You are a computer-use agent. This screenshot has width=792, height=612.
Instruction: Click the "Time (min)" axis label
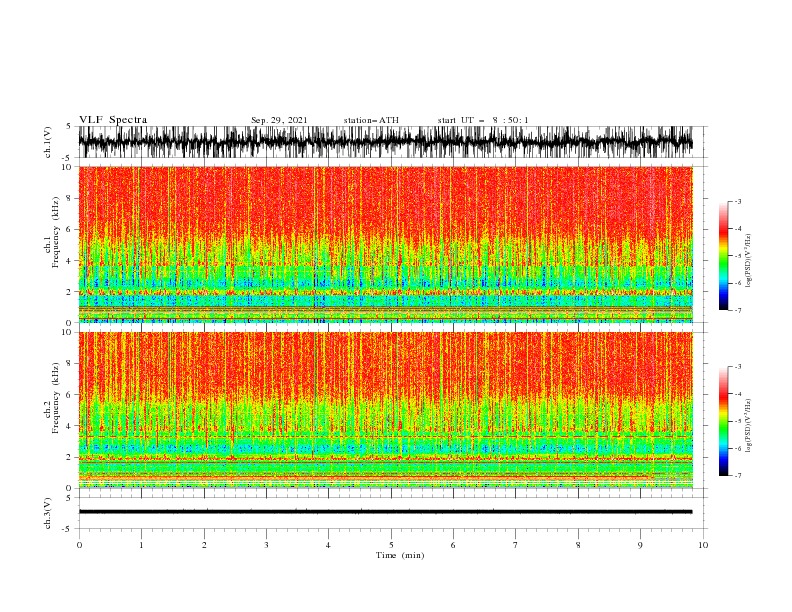click(400, 555)
